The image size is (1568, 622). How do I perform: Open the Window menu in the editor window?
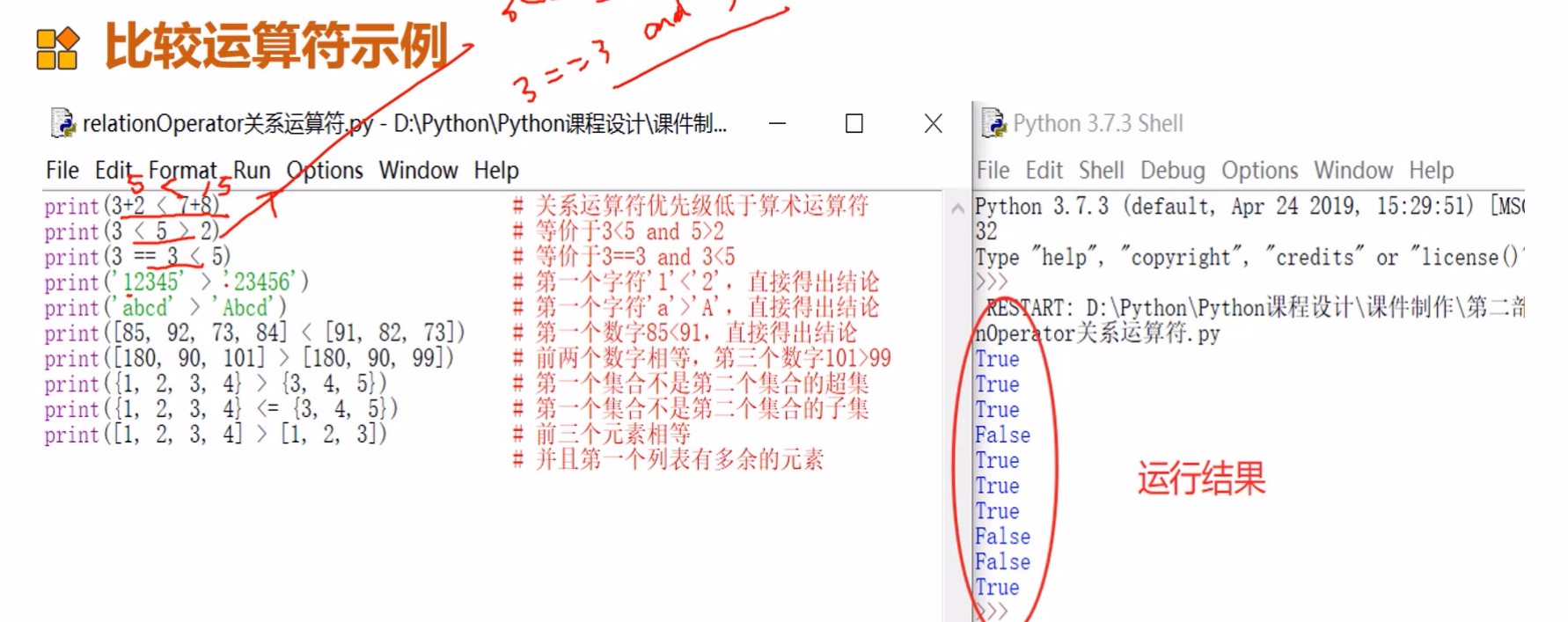(418, 170)
